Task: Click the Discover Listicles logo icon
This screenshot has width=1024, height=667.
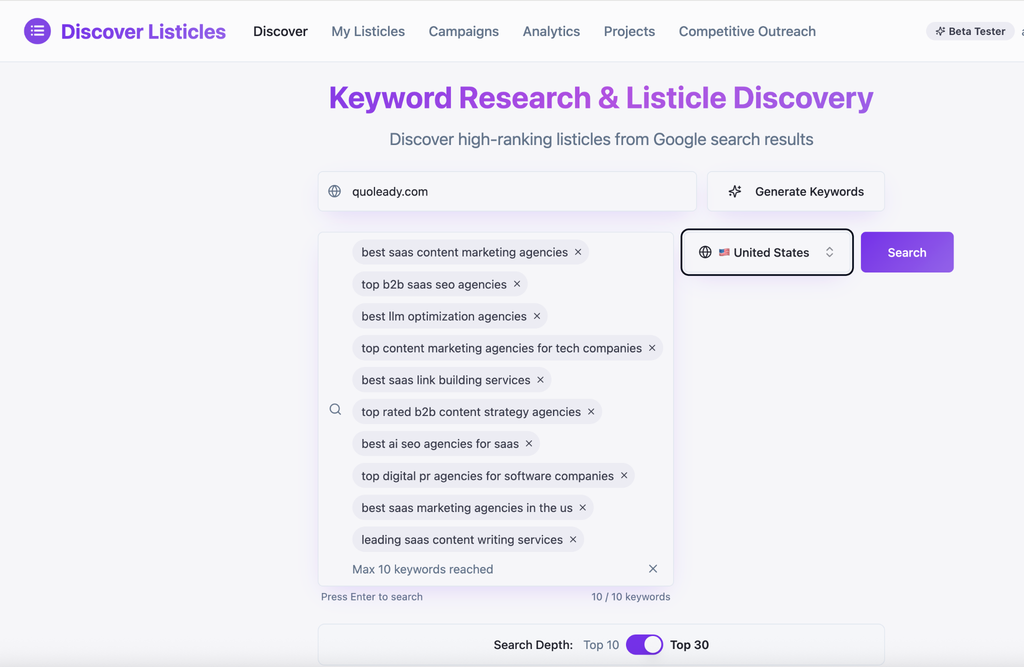Action: click(x=37, y=31)
